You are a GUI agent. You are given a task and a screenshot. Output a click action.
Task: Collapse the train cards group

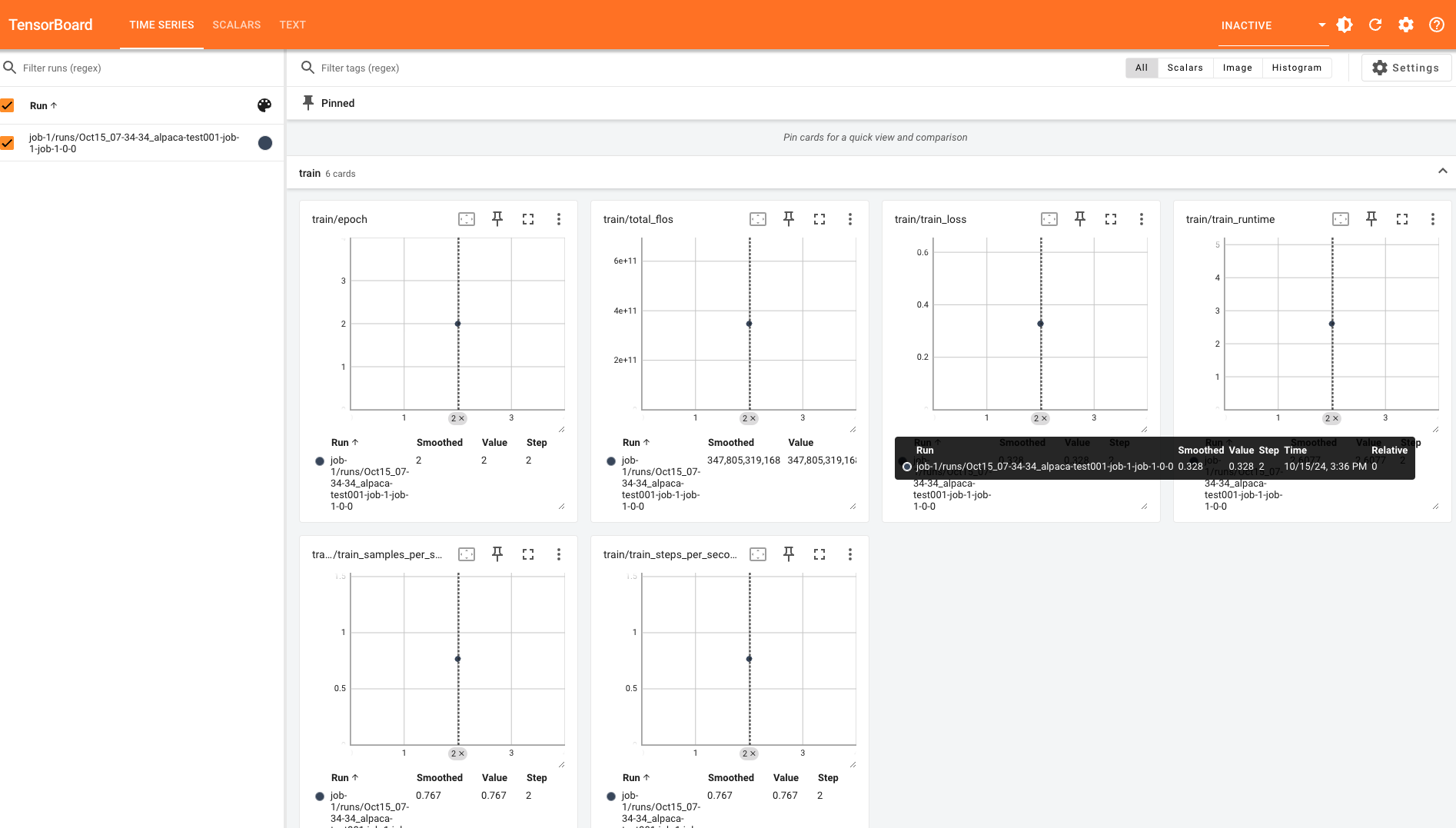coord(1443,171)
